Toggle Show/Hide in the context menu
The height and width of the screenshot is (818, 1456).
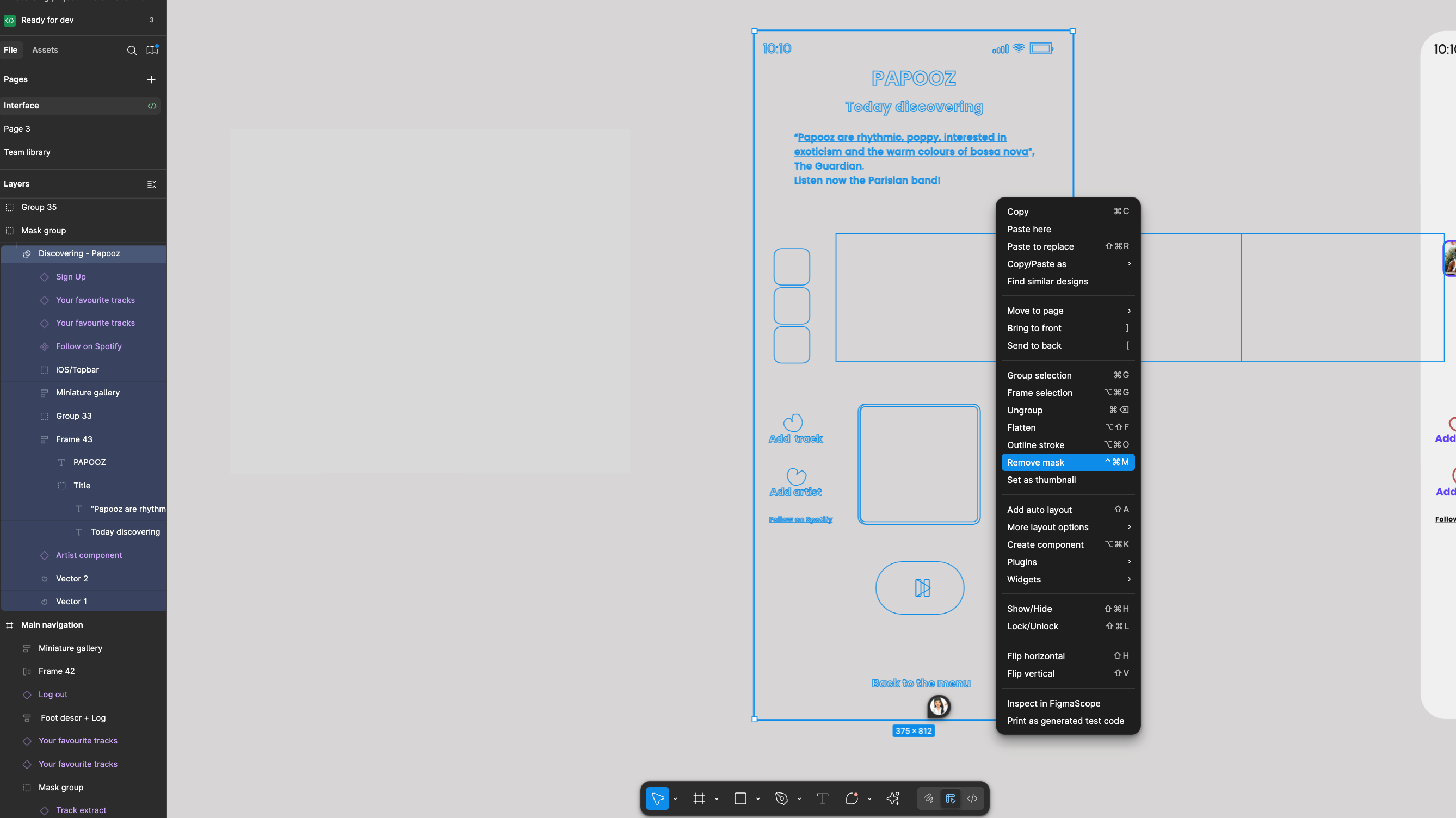pyautogui.click(x=1068, y=609)
